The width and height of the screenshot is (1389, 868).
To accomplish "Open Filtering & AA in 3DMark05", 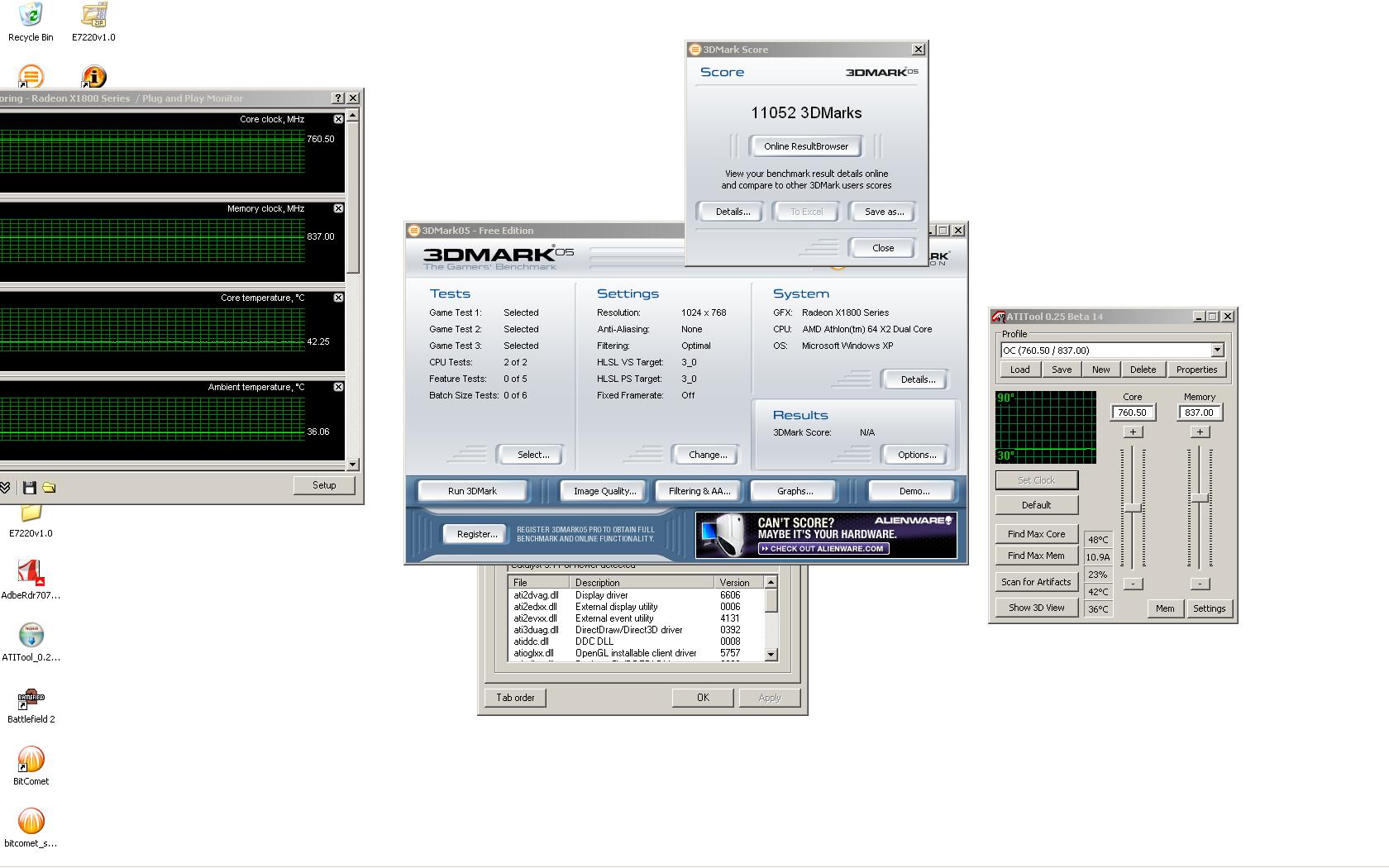I will pyautogui.click(x=699, y=491).
